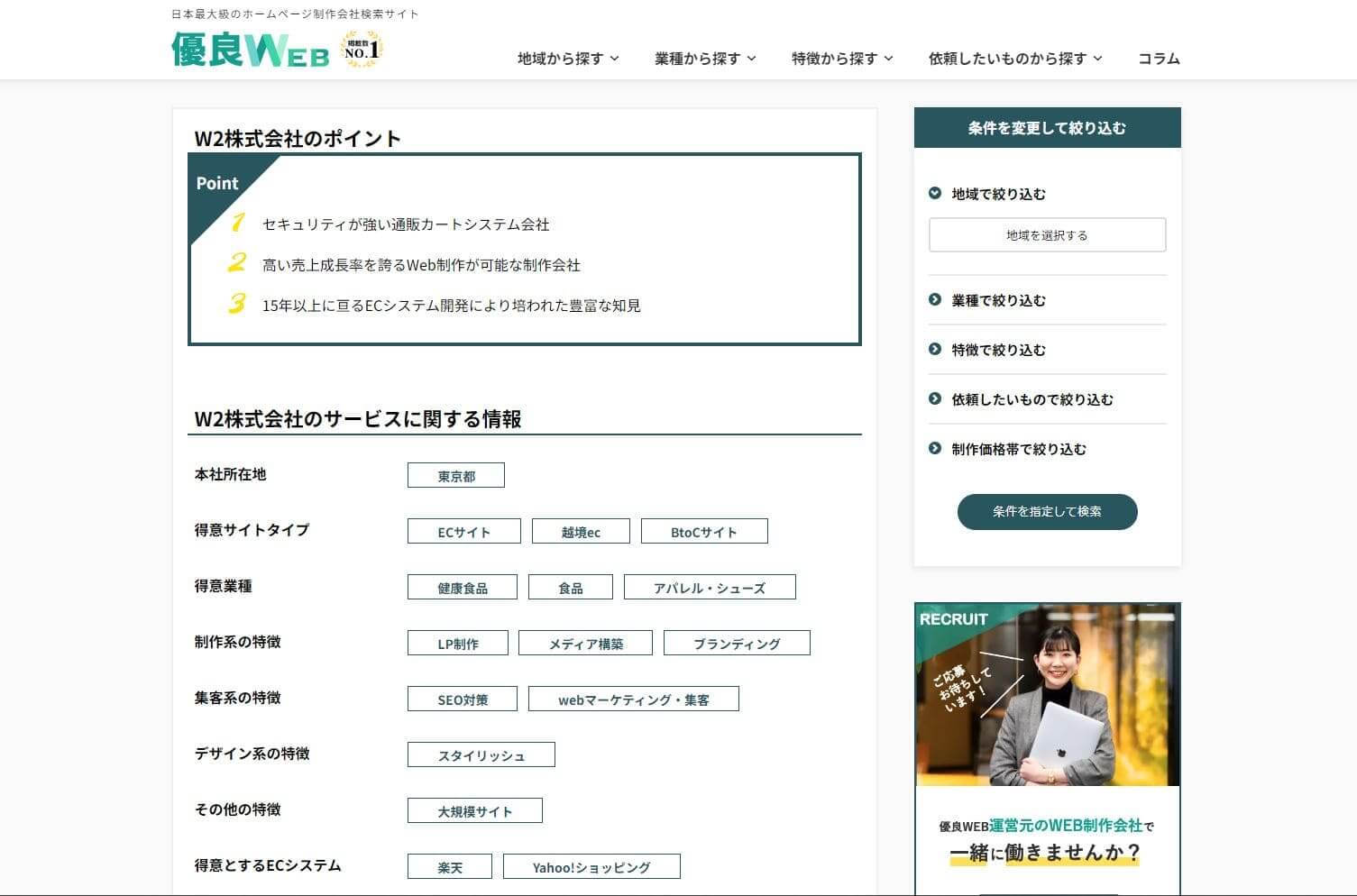Click the その他の特徴 row label

click(237, 809)
